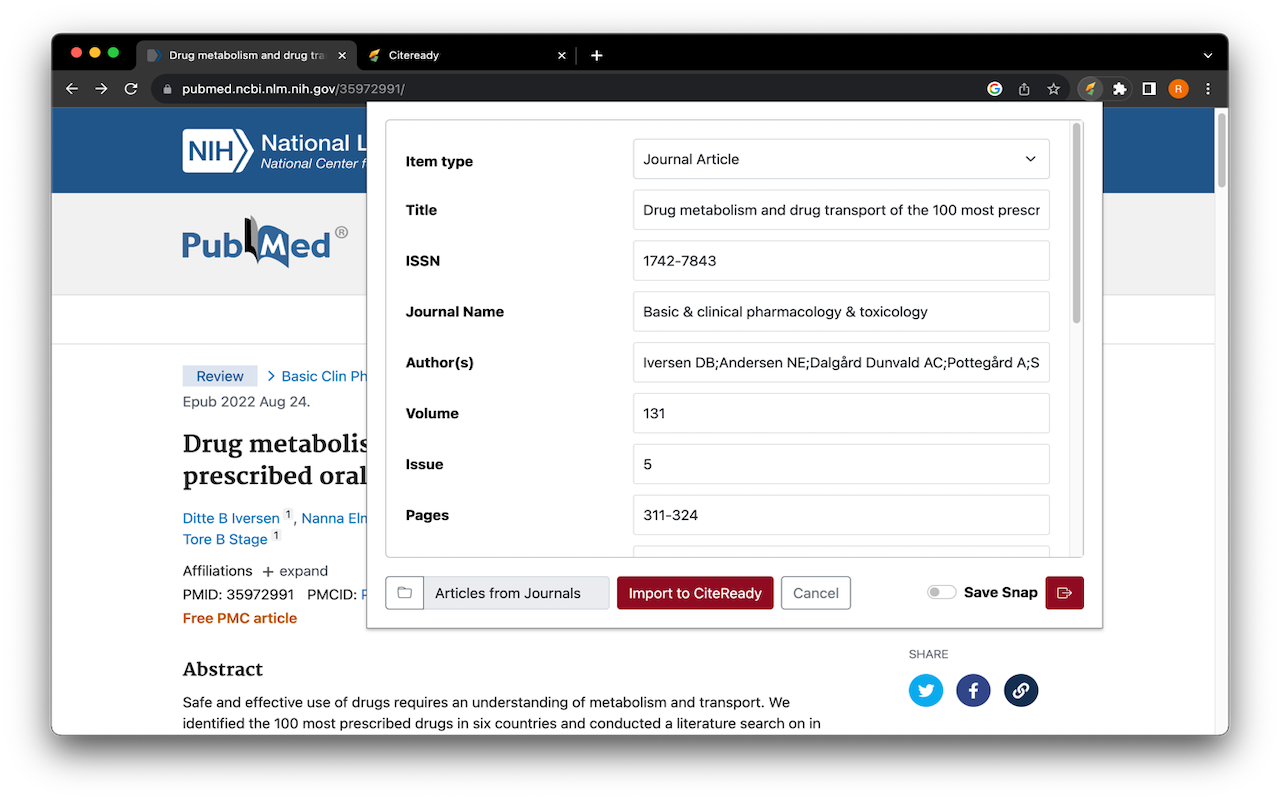Open the Chrome extensions puzzle icon
The height and width of the screenshot is (800, 1280).
[x=1119, y=88]
